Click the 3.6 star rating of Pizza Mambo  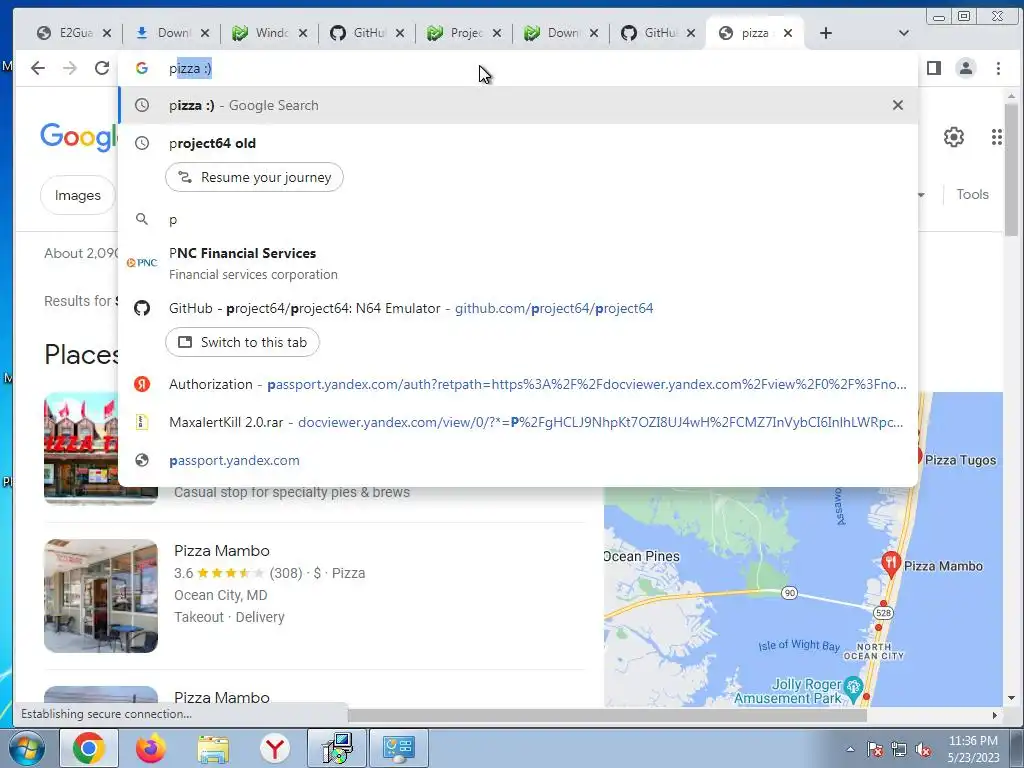219,573
